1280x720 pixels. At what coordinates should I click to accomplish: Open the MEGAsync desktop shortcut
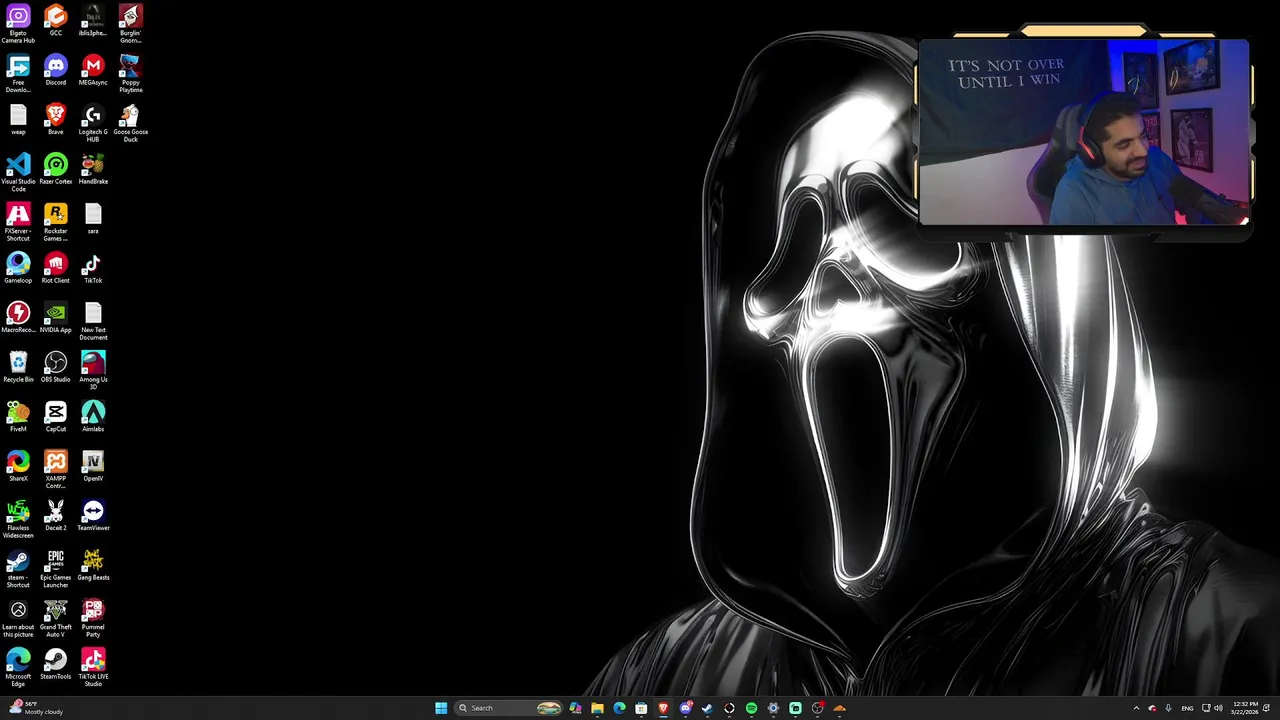tap(93, 71)
